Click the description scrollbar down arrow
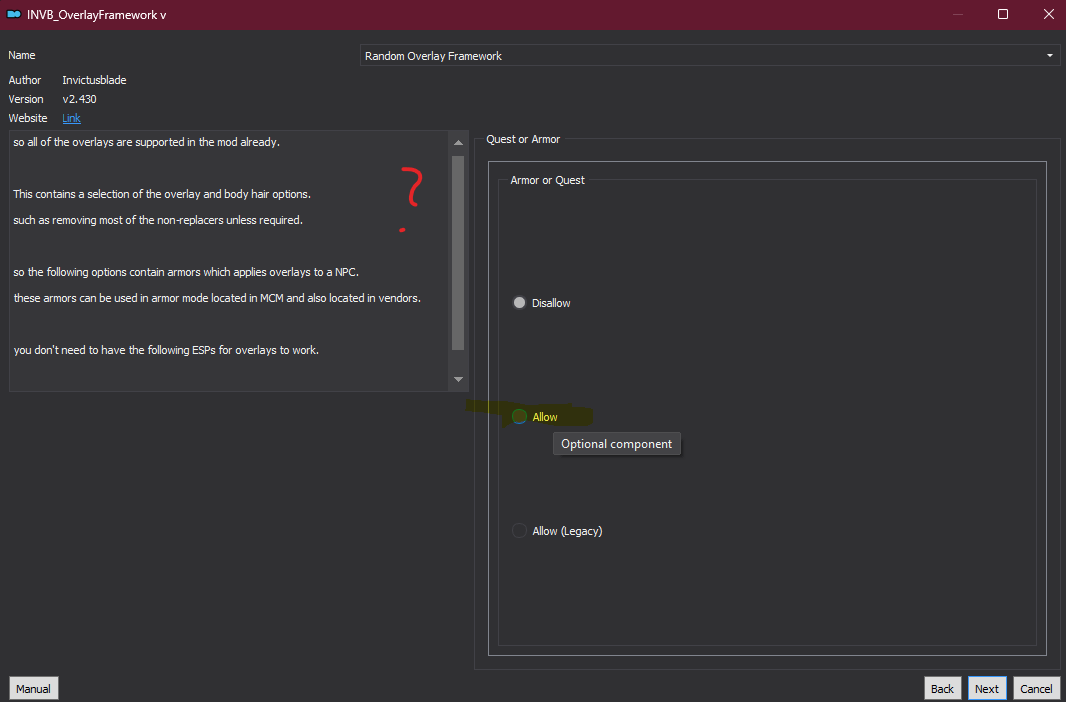This screenshot has width=1066, height=702. tap(458, 379)
